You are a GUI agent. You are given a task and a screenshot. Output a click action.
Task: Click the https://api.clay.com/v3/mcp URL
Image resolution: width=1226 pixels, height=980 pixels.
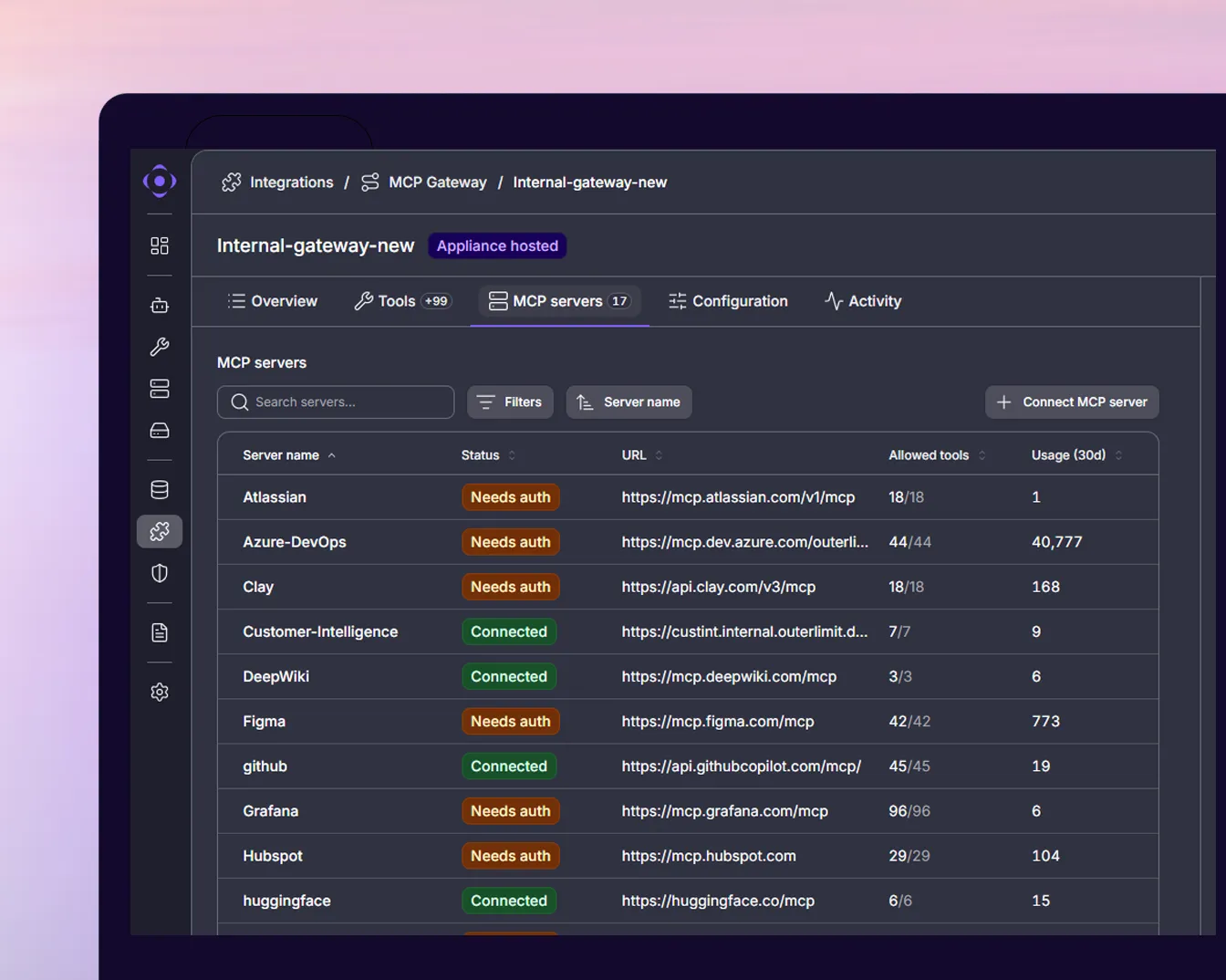(x=719, y=587)
